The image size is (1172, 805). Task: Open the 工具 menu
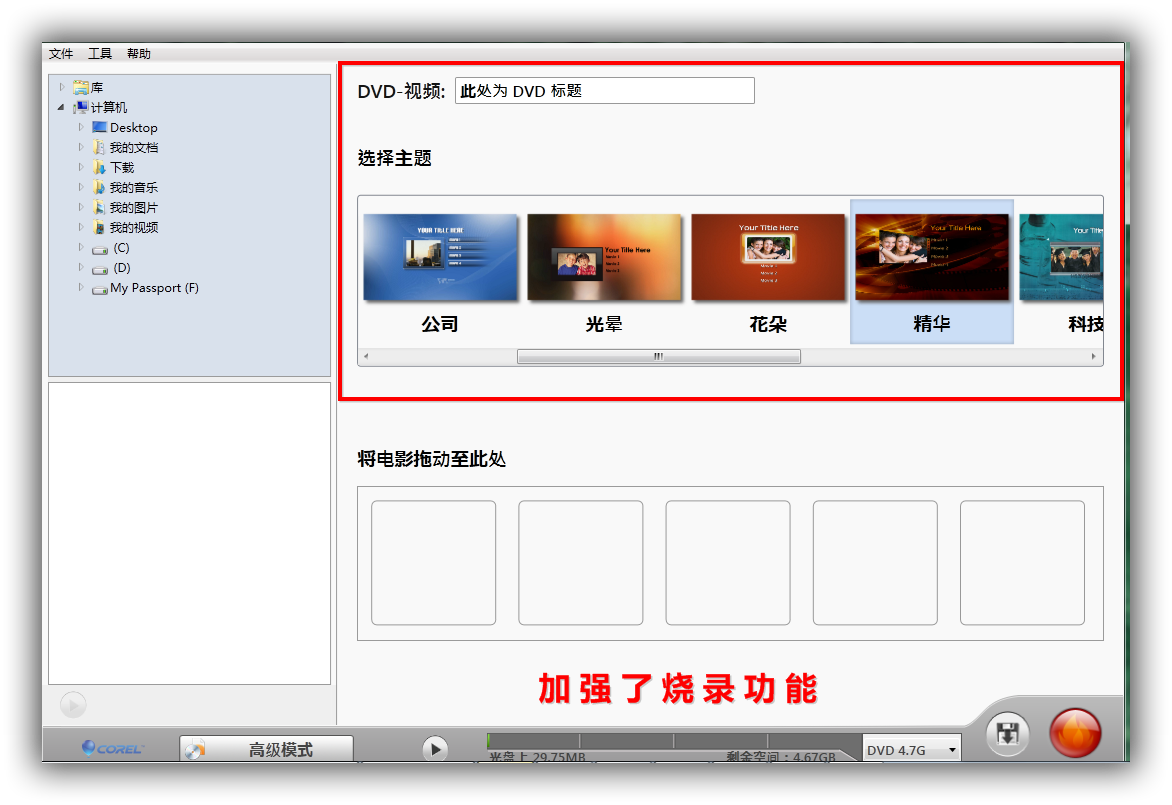(x=100, y=54)
